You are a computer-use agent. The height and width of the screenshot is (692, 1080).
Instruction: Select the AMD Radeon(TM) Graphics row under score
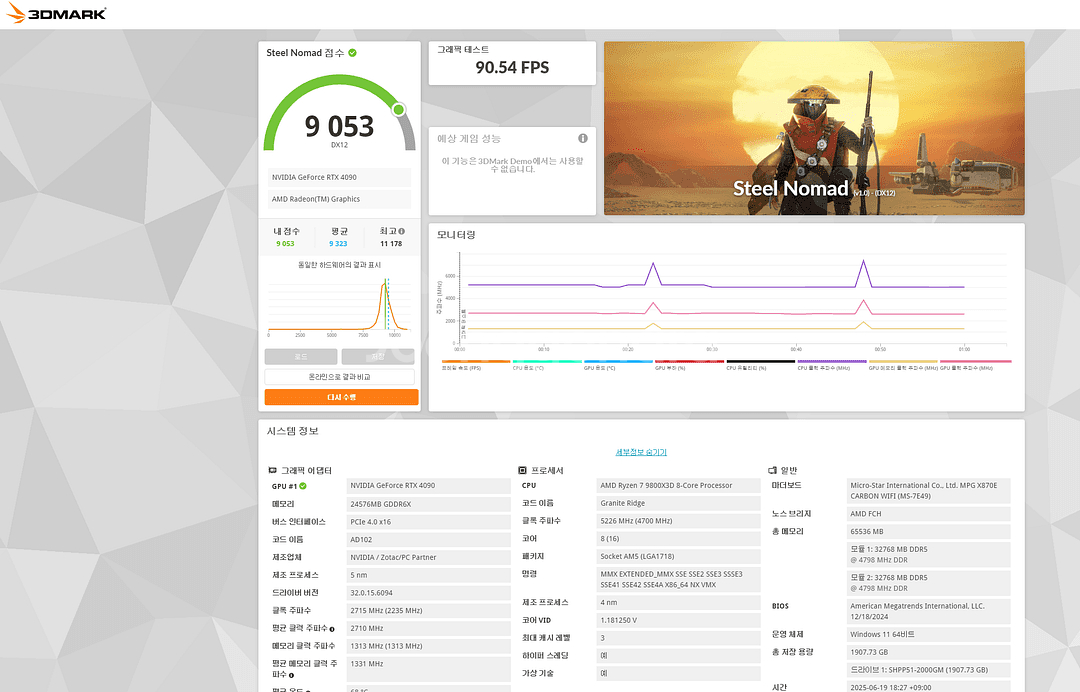click(340, 200)
